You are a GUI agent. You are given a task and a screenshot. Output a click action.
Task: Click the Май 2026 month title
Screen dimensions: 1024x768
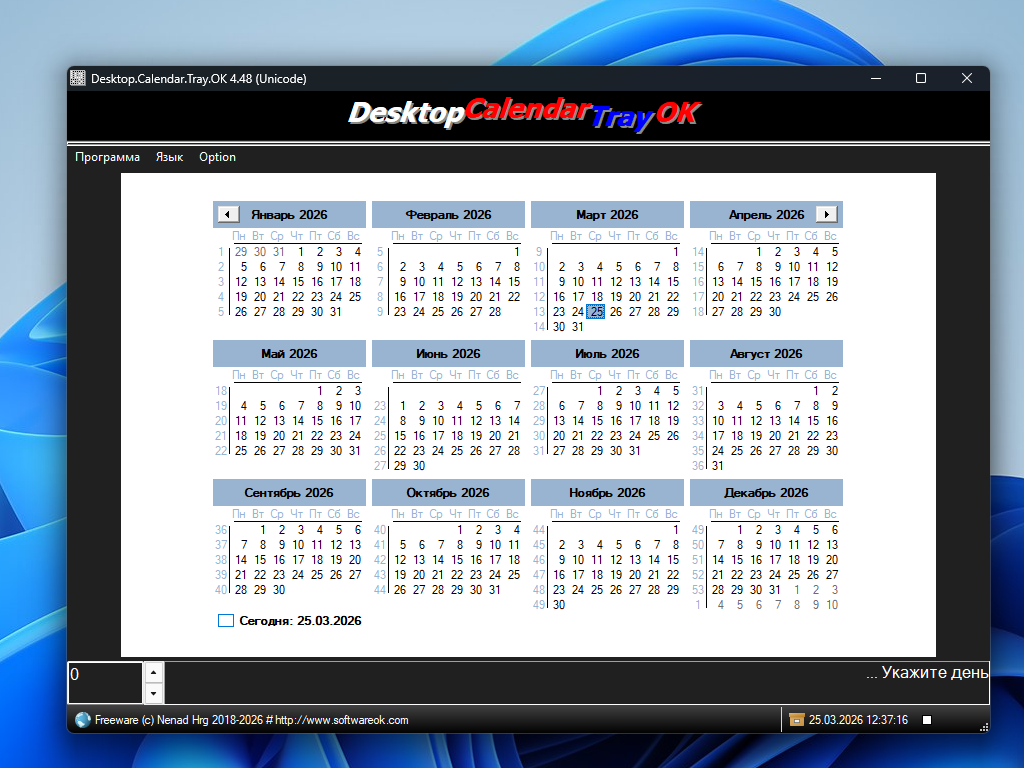click(289, 353)
